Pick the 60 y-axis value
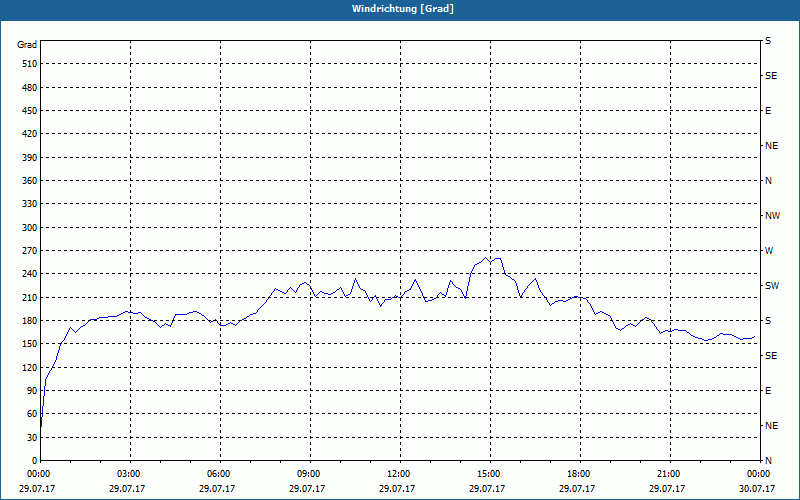Screen dimensions: 800x500 (x=32, y=414)
